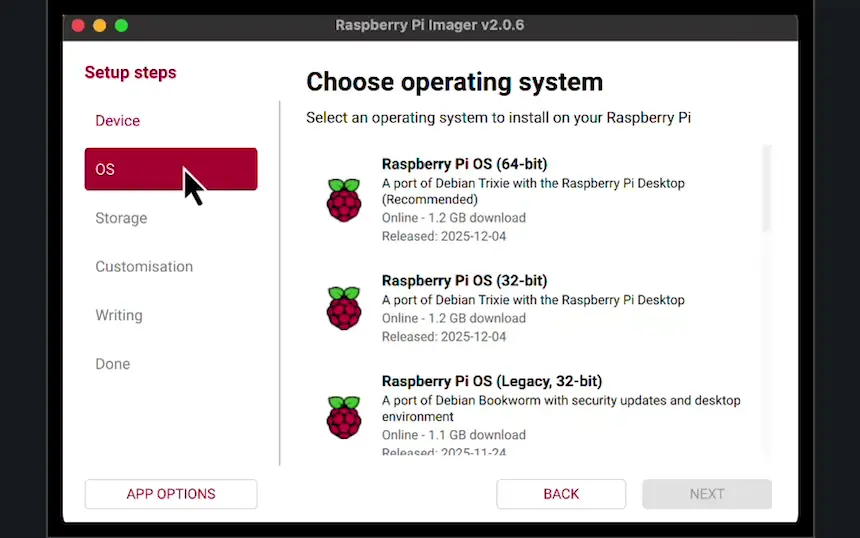Select the Writing step in sidebar
The width and height of the screenshot is (860, 538).
(119, 316)
